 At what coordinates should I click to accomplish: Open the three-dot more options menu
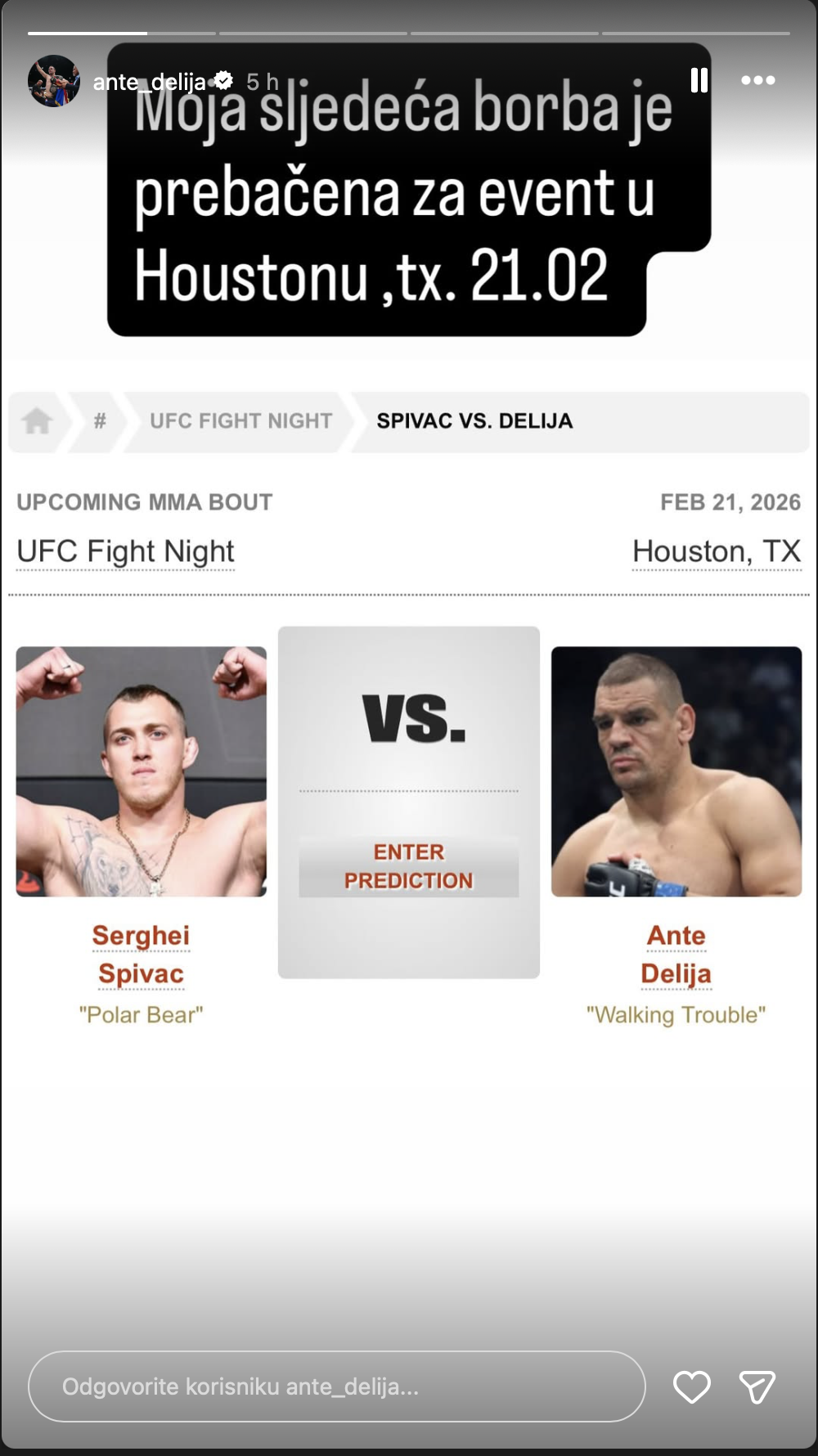click(757, 80)
